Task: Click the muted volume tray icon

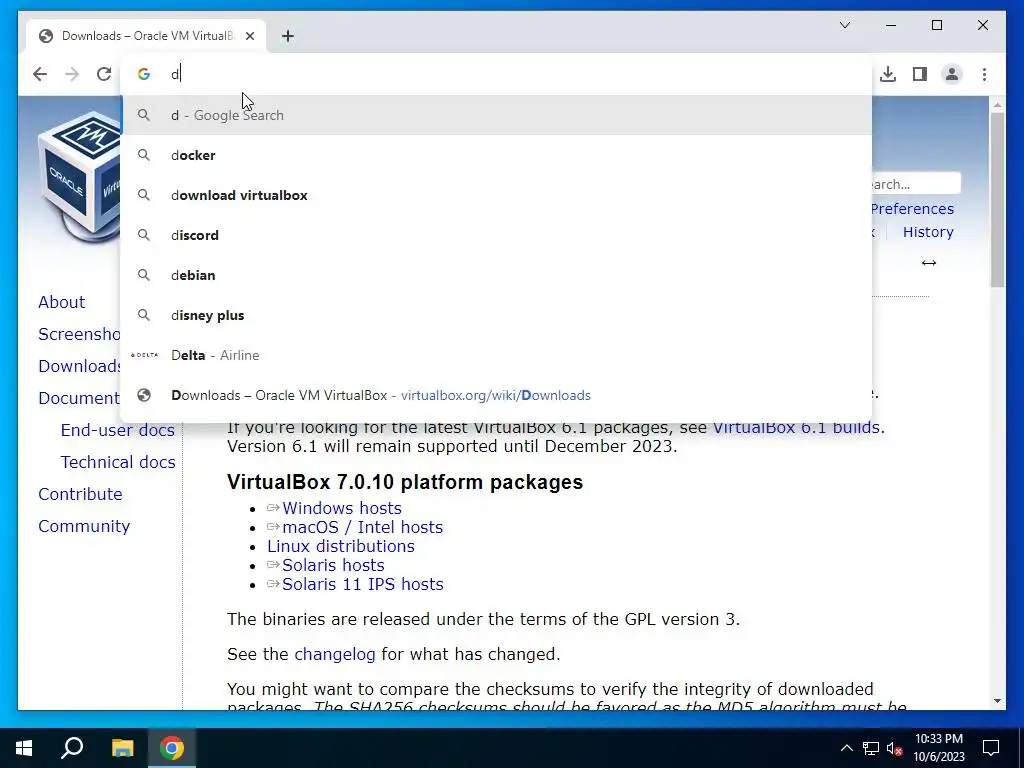Action: (895, 748)
